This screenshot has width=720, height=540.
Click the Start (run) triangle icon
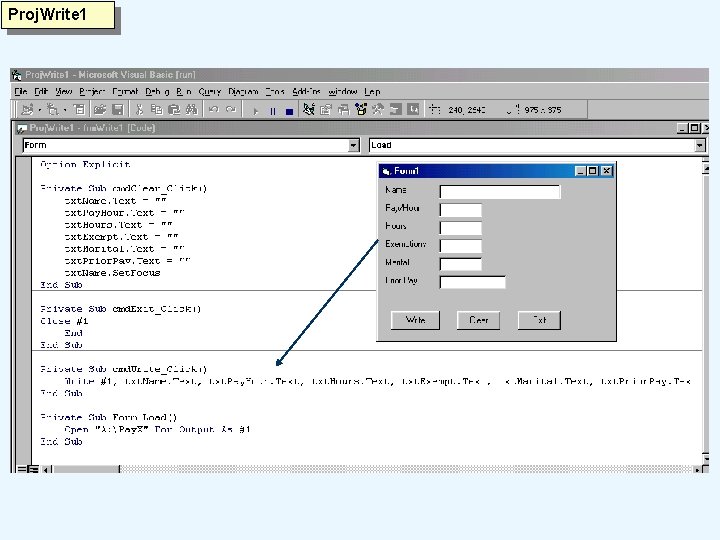coord(255,111)
